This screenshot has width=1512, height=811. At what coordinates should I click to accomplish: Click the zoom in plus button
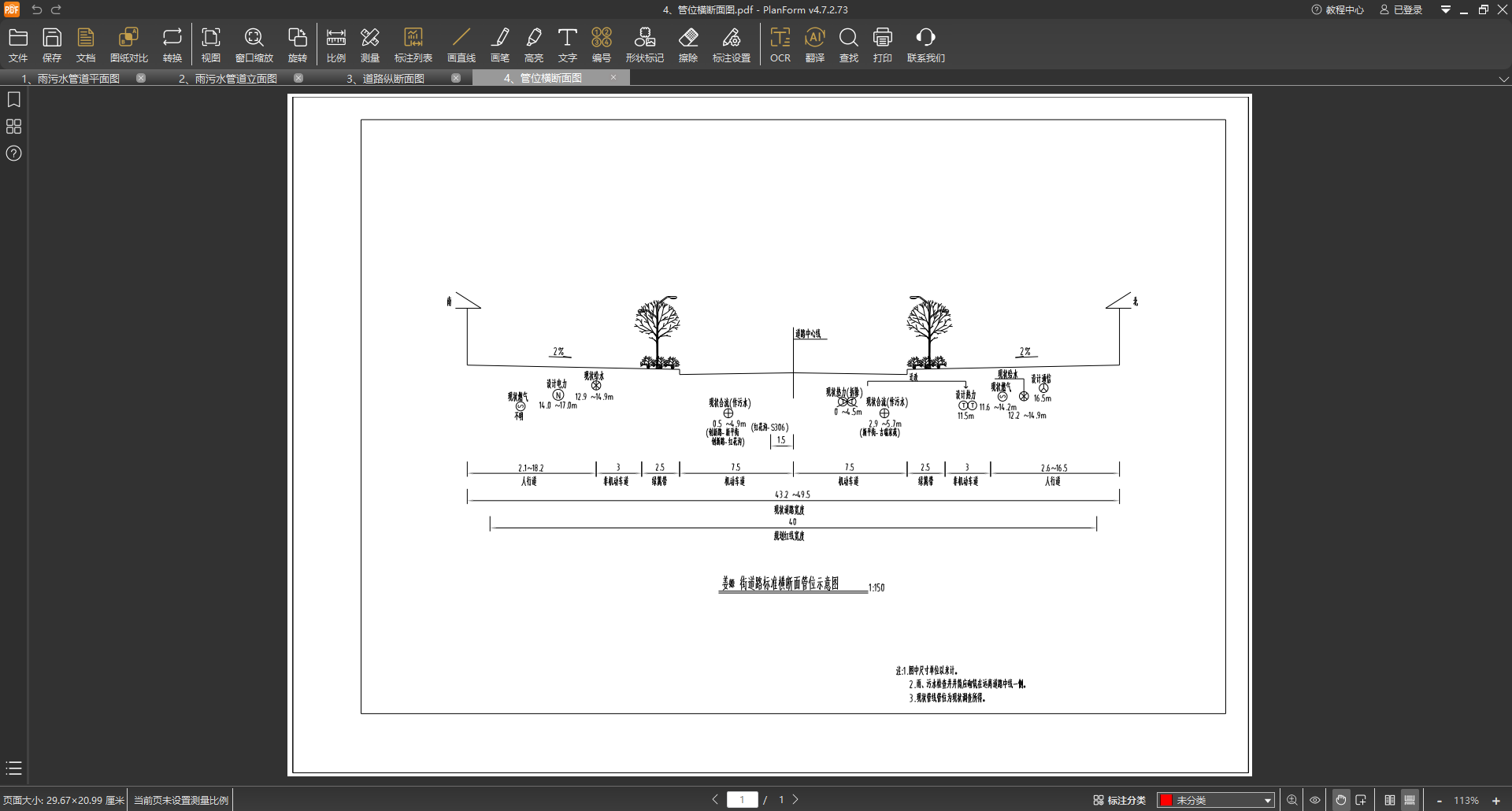click(x=1495, y=801)
